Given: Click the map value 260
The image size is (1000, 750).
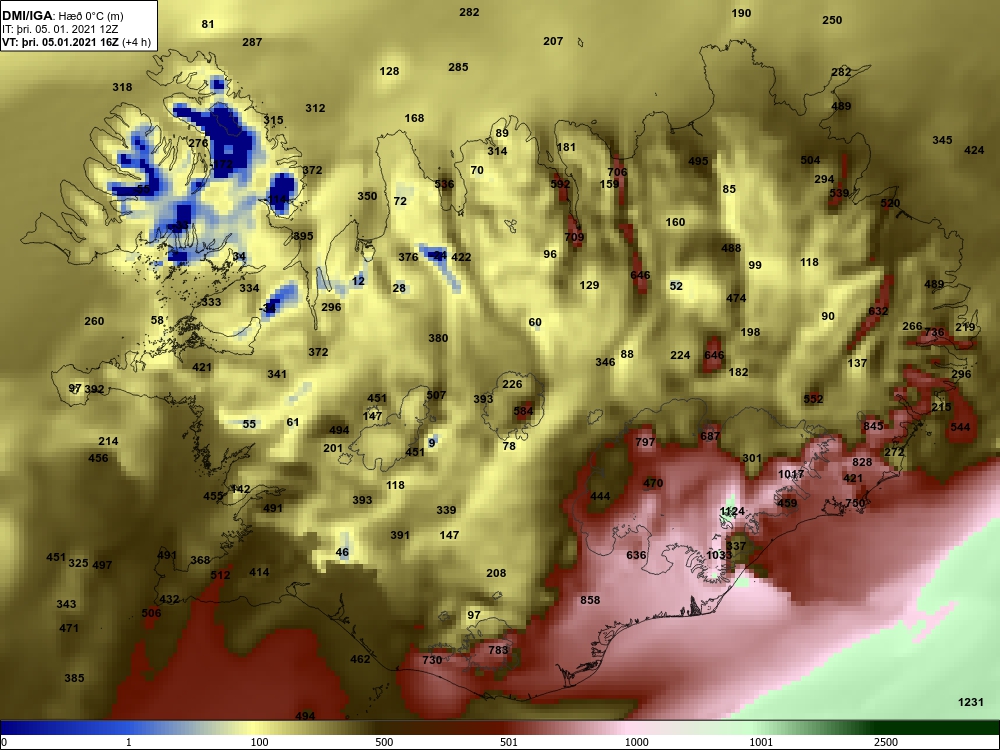Looking at the screenshot, I should coord(94,321).
